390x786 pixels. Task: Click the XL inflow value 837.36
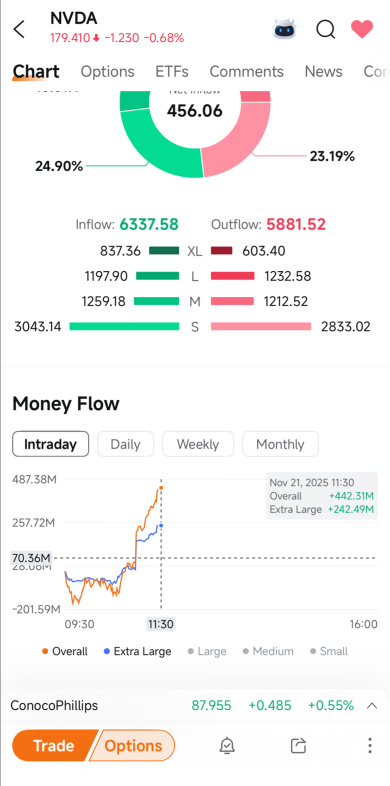click(x=120, y=251)
